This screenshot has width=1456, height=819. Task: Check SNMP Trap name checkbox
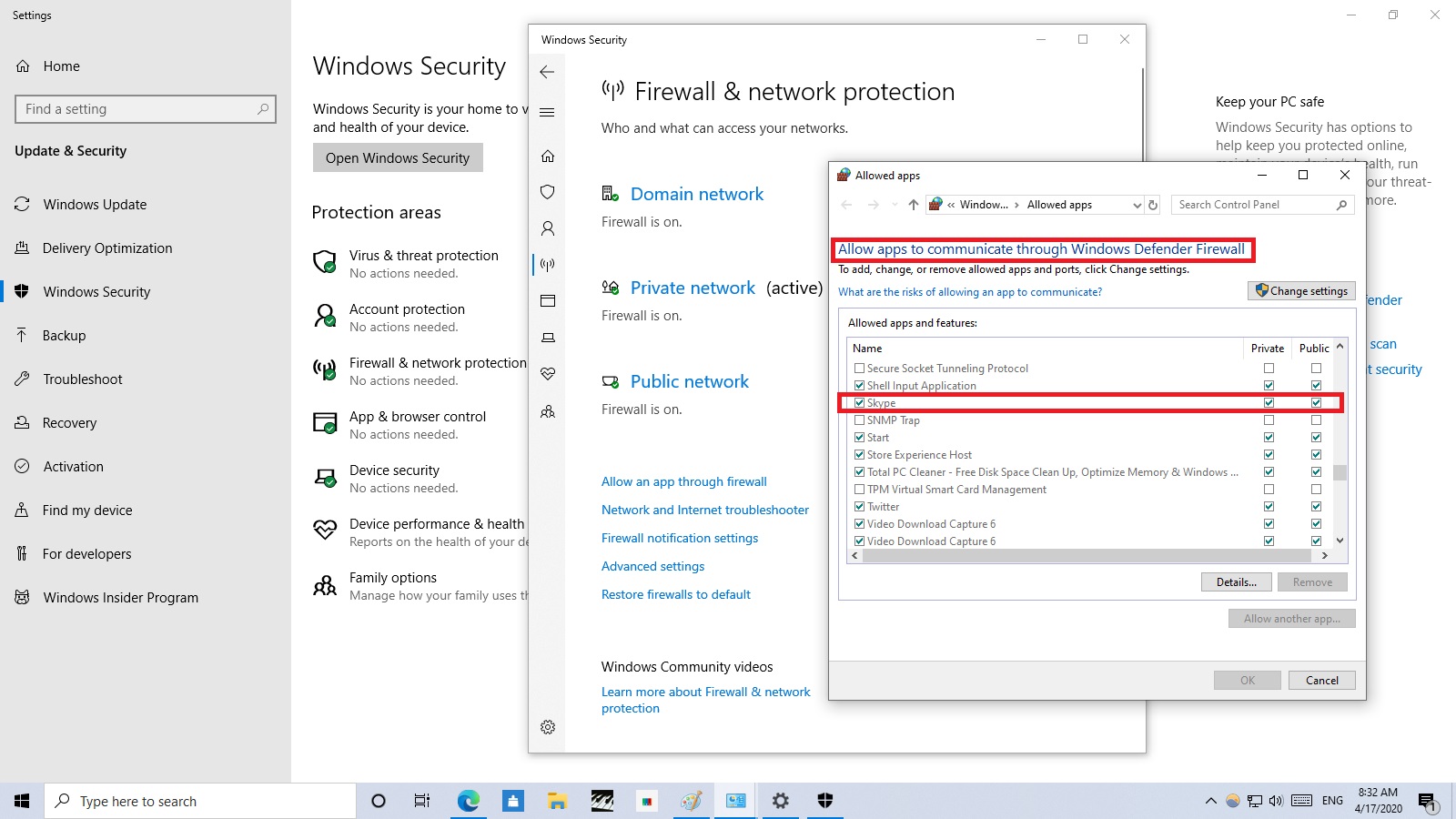(859, 420)
